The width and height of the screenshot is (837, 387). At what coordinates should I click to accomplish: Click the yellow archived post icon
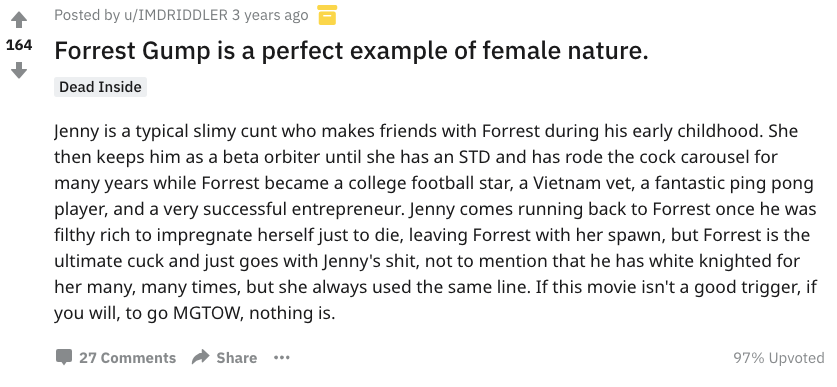coord(327,15)
